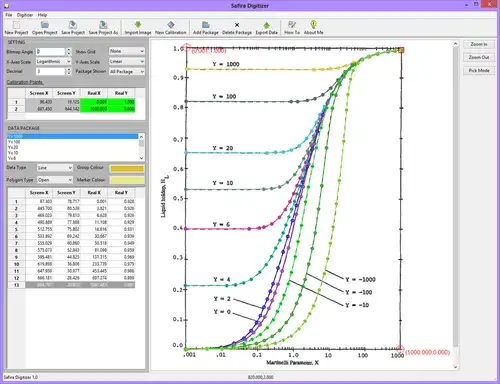Click the Group Colour swatch
This screenshot has height=384, width=500.
click(127, 168)
